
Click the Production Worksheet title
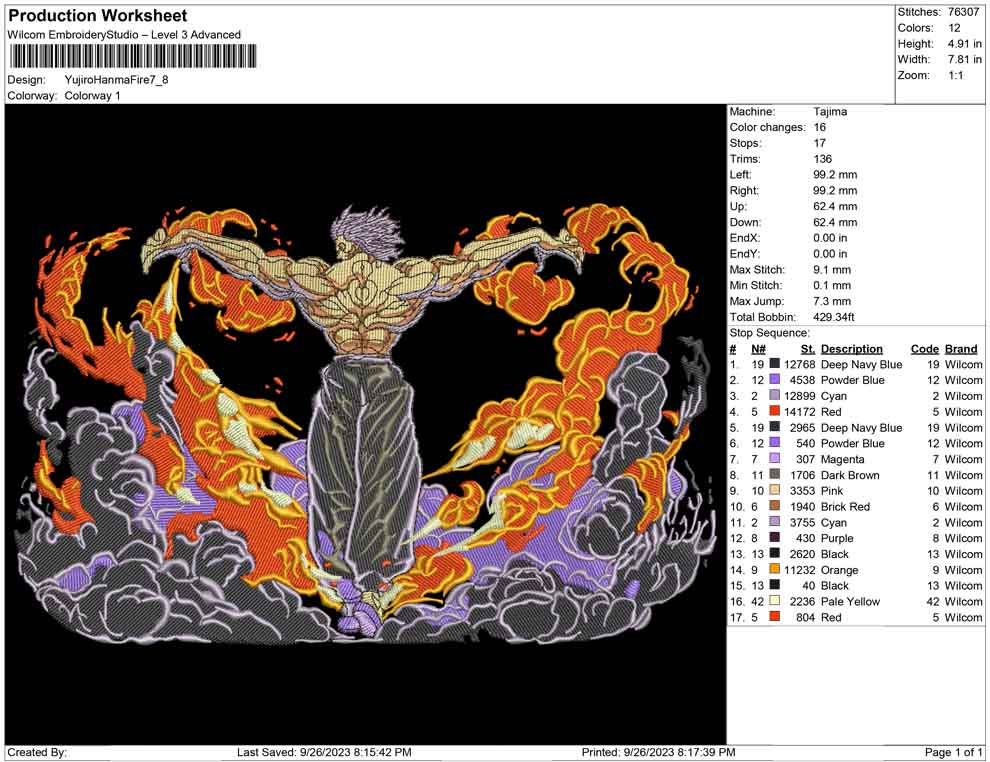point(97,16)
